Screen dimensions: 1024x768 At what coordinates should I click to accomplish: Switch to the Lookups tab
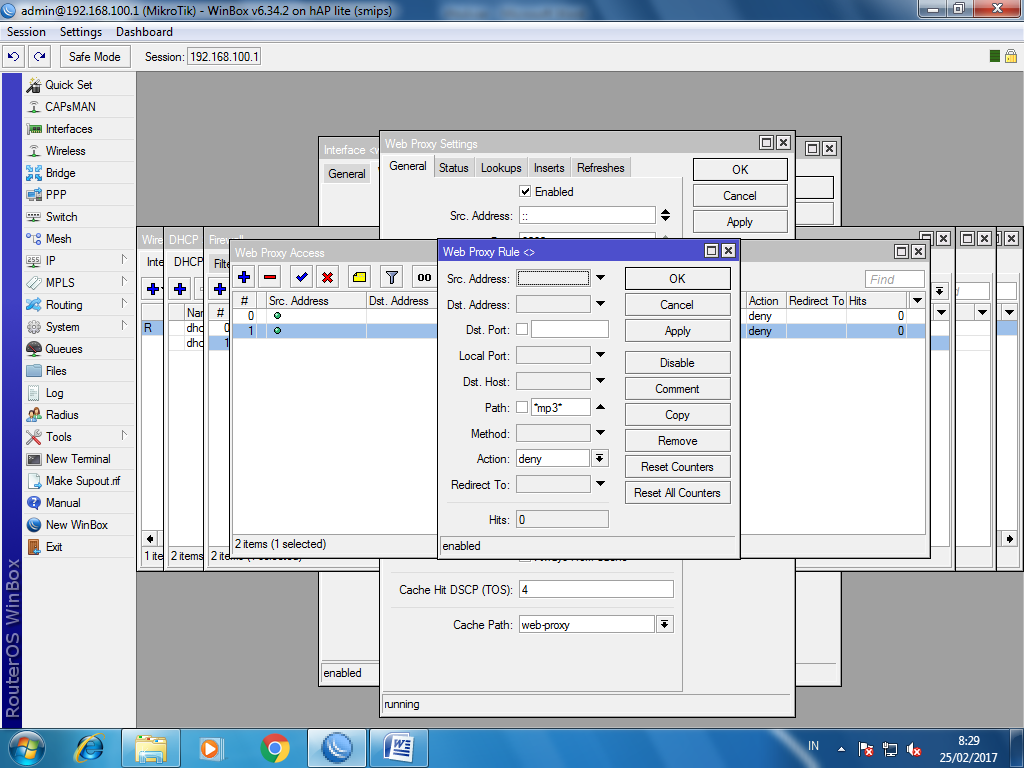(501, 168)
